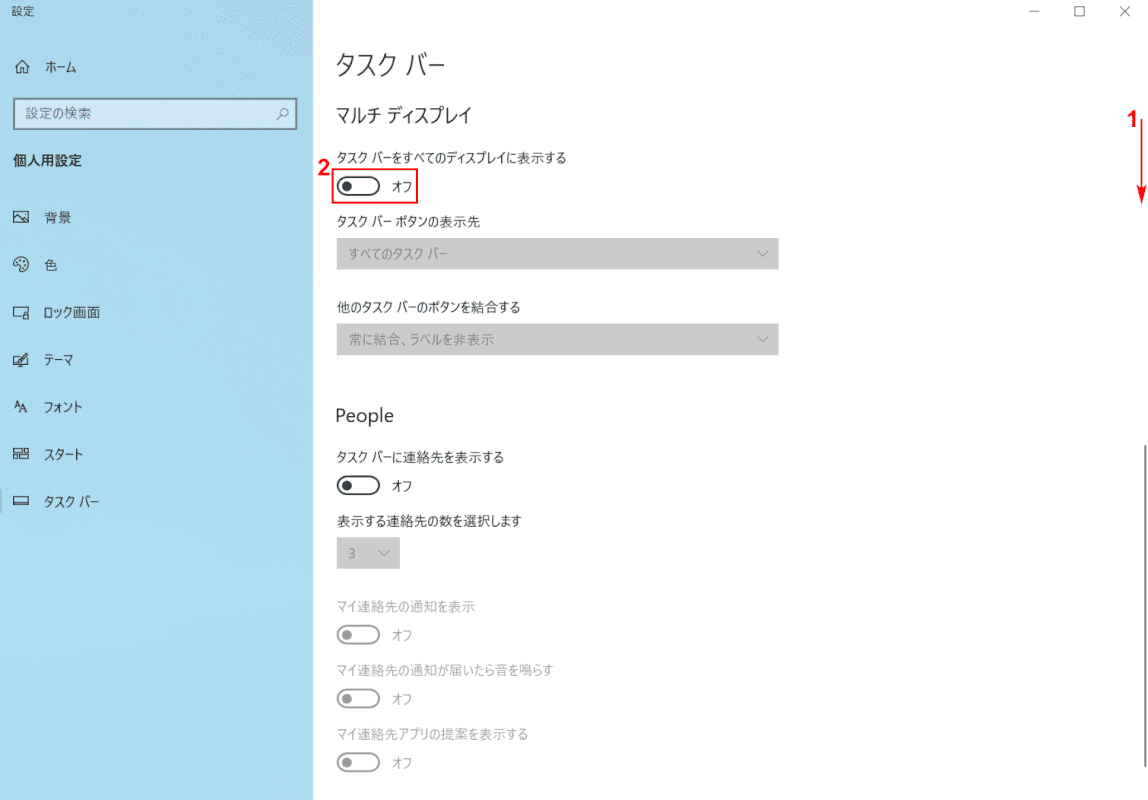
Task: Click the 個人用設定 section title
Action: coord(48,160)
